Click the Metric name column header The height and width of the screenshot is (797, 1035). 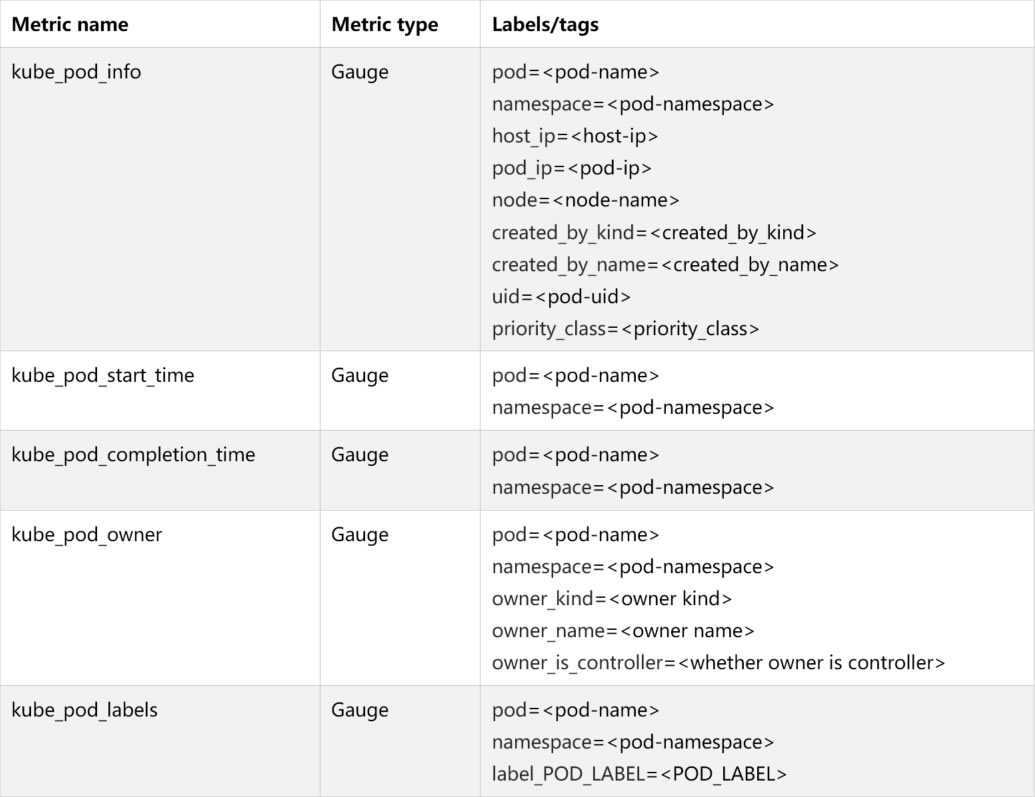tap(70, 24)
